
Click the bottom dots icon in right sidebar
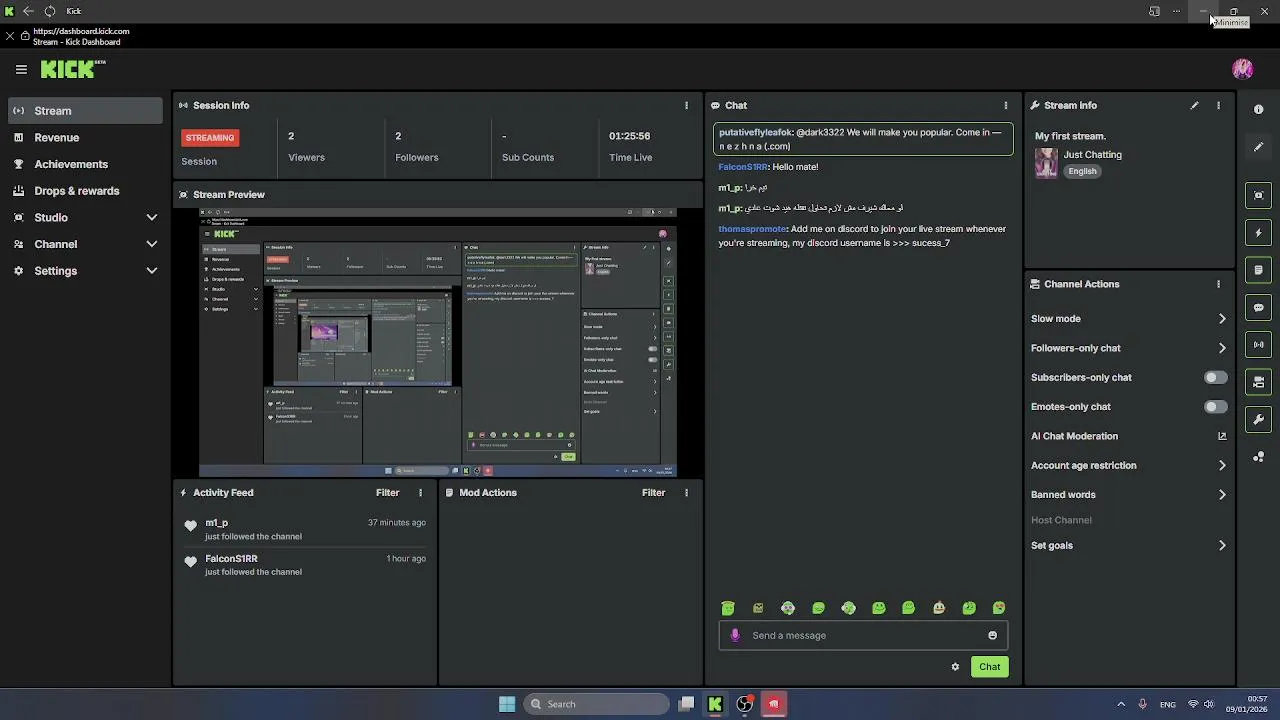(1258, 457)
